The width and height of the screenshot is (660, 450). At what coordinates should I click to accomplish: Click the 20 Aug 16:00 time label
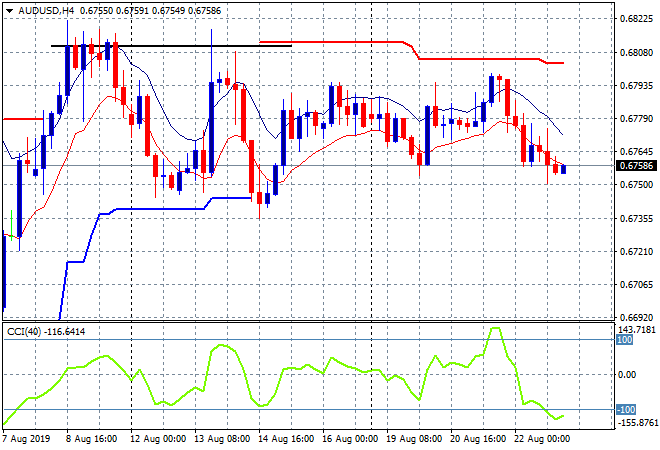click(478, 439)
